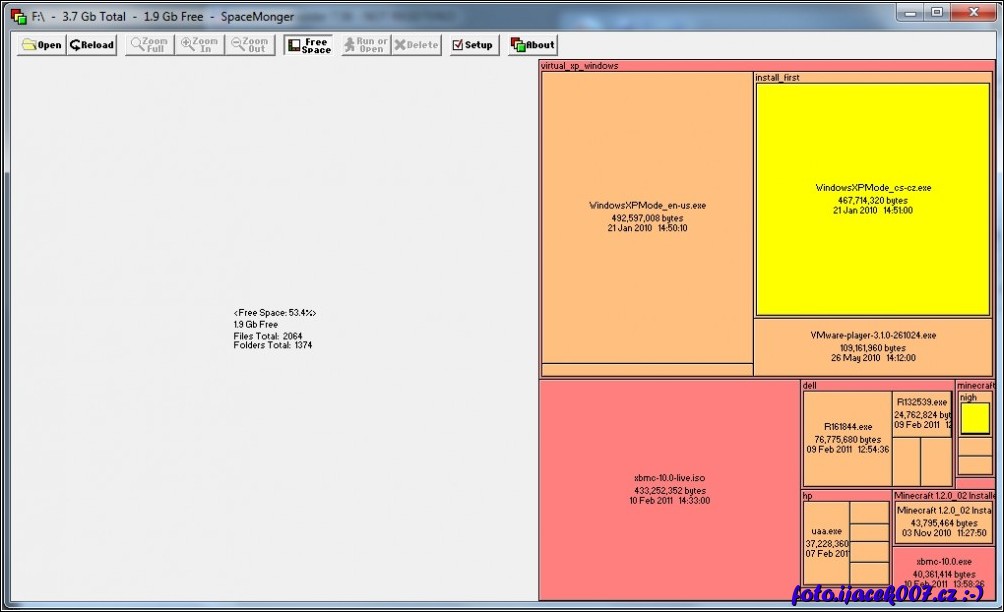
Task: Open the About dialog
Action: pos(533,45)
